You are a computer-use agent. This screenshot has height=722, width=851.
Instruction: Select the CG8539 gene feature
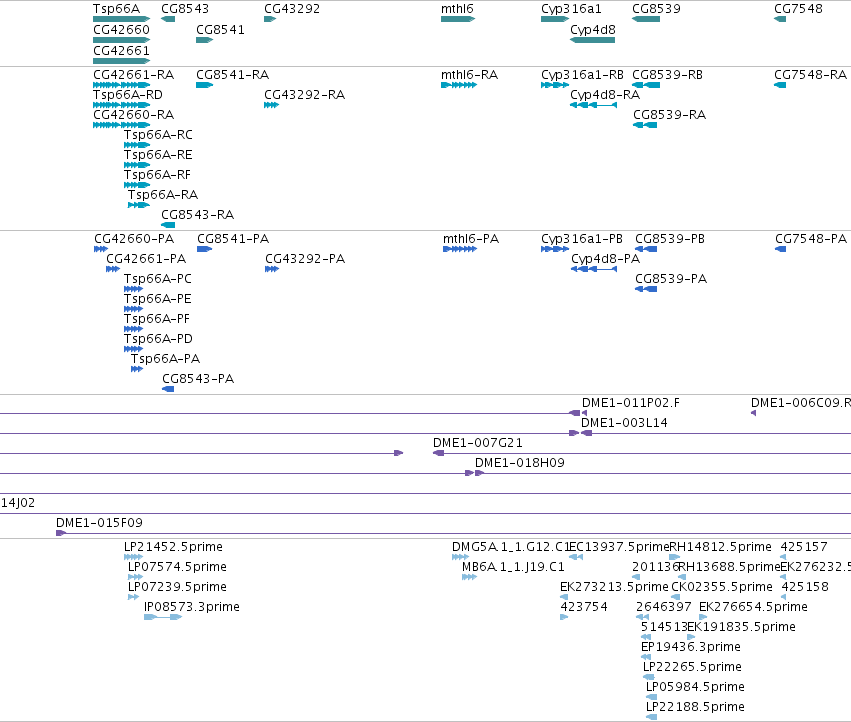coord(646,19)
